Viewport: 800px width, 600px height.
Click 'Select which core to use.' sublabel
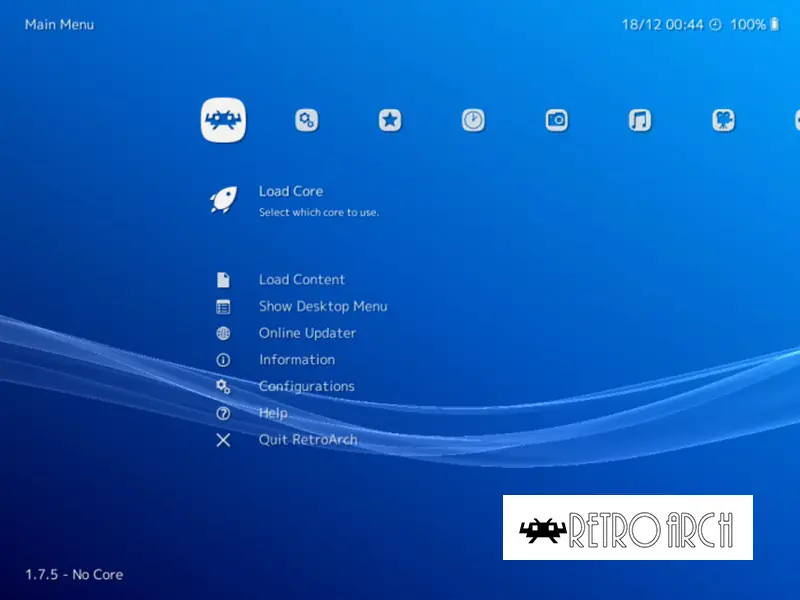click(319, 212)
